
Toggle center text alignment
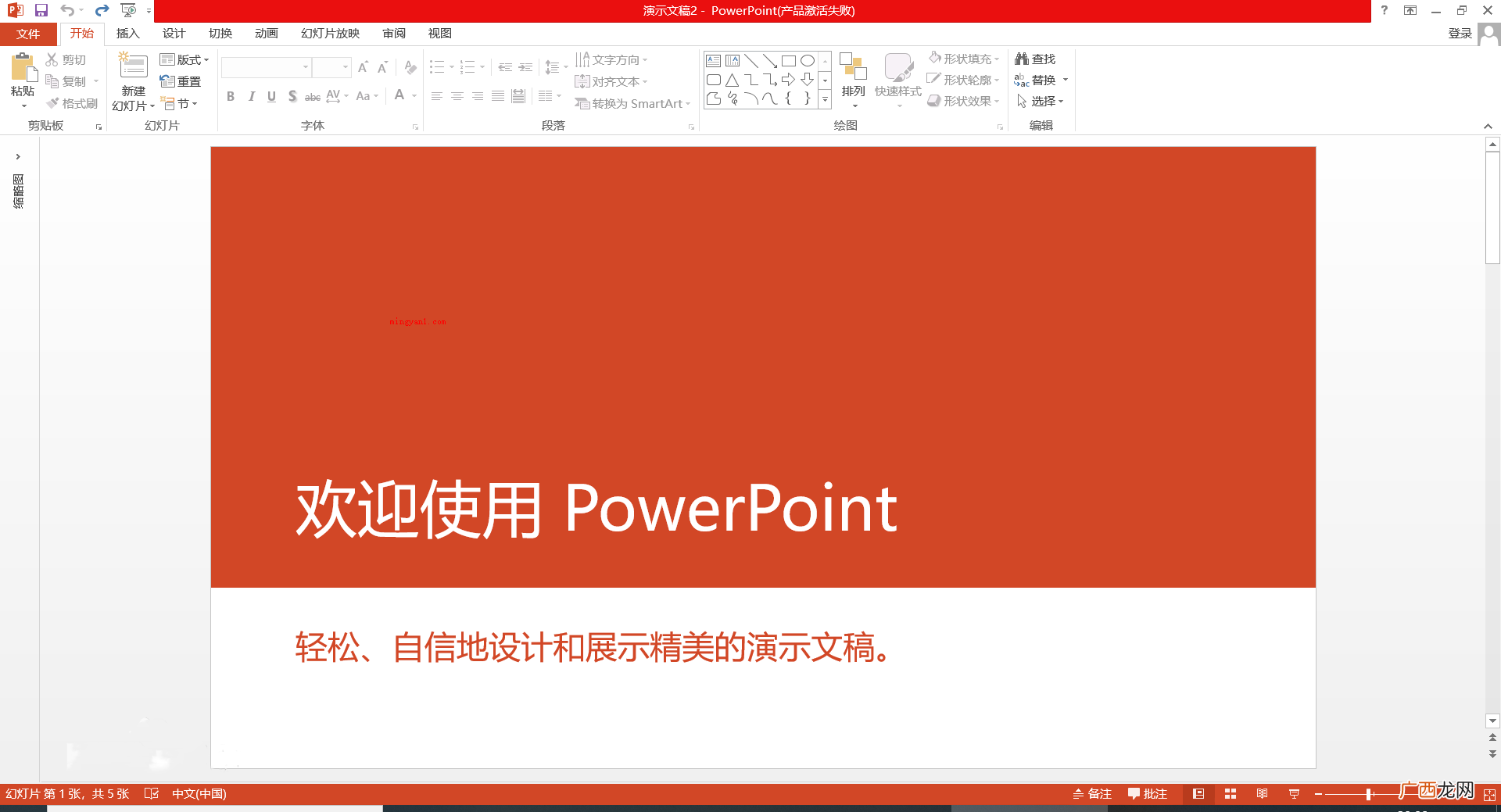click(x=457, y=96)
